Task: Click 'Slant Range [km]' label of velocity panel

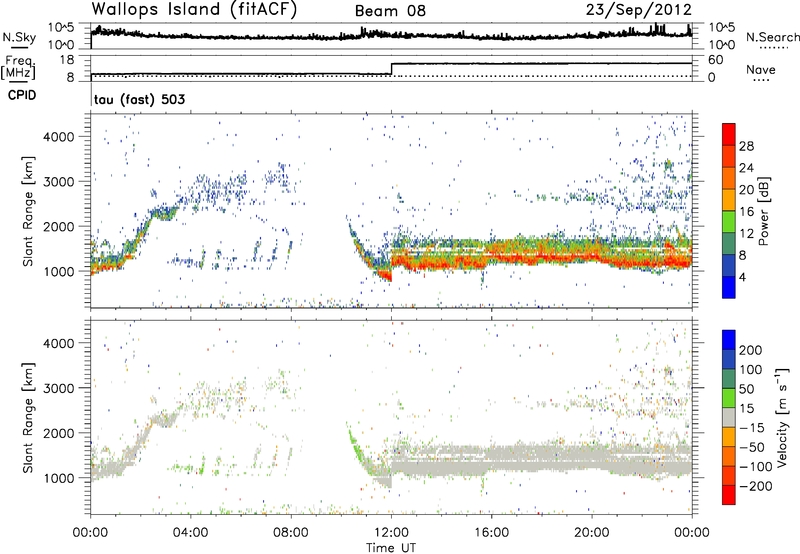Action: (x=28, y=418)
